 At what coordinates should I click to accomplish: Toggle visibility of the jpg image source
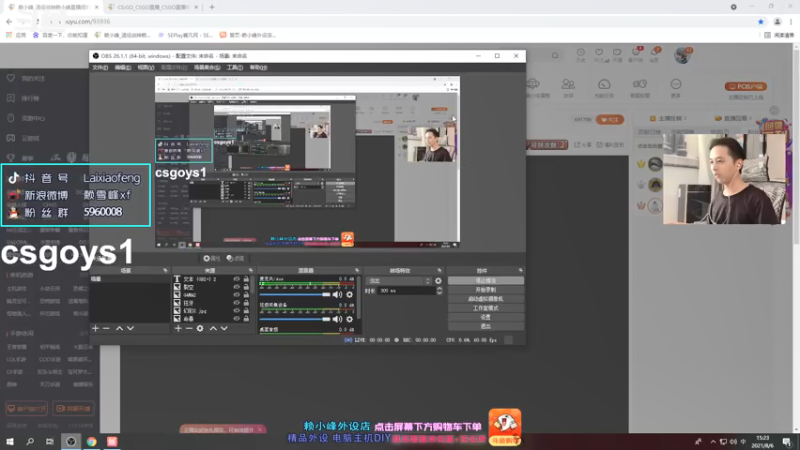coord(236,311)
